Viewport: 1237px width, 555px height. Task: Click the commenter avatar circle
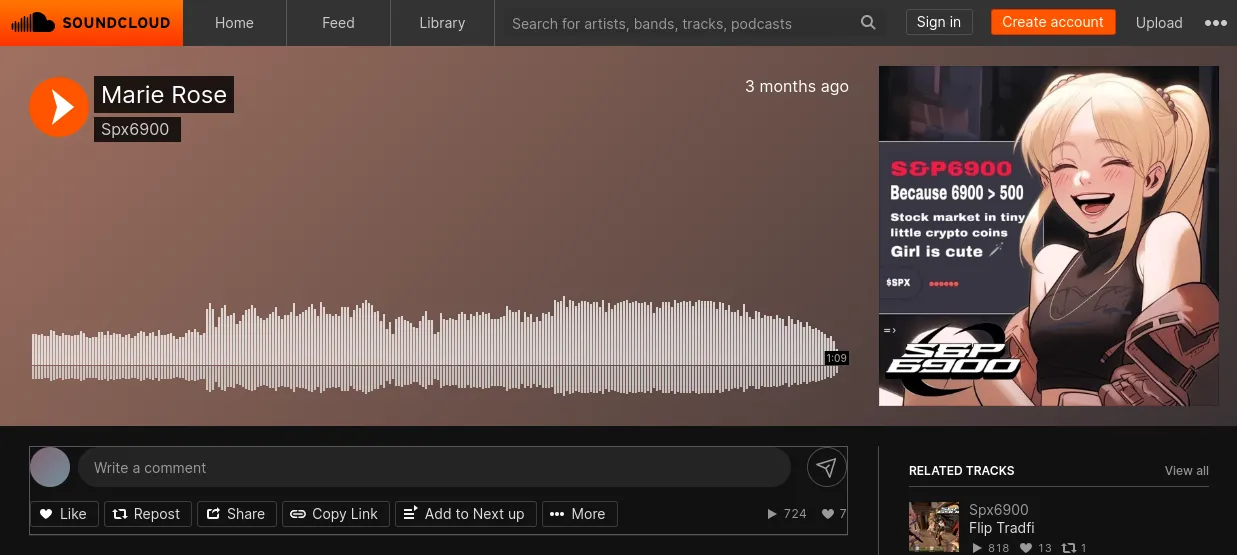click(50, 467)
